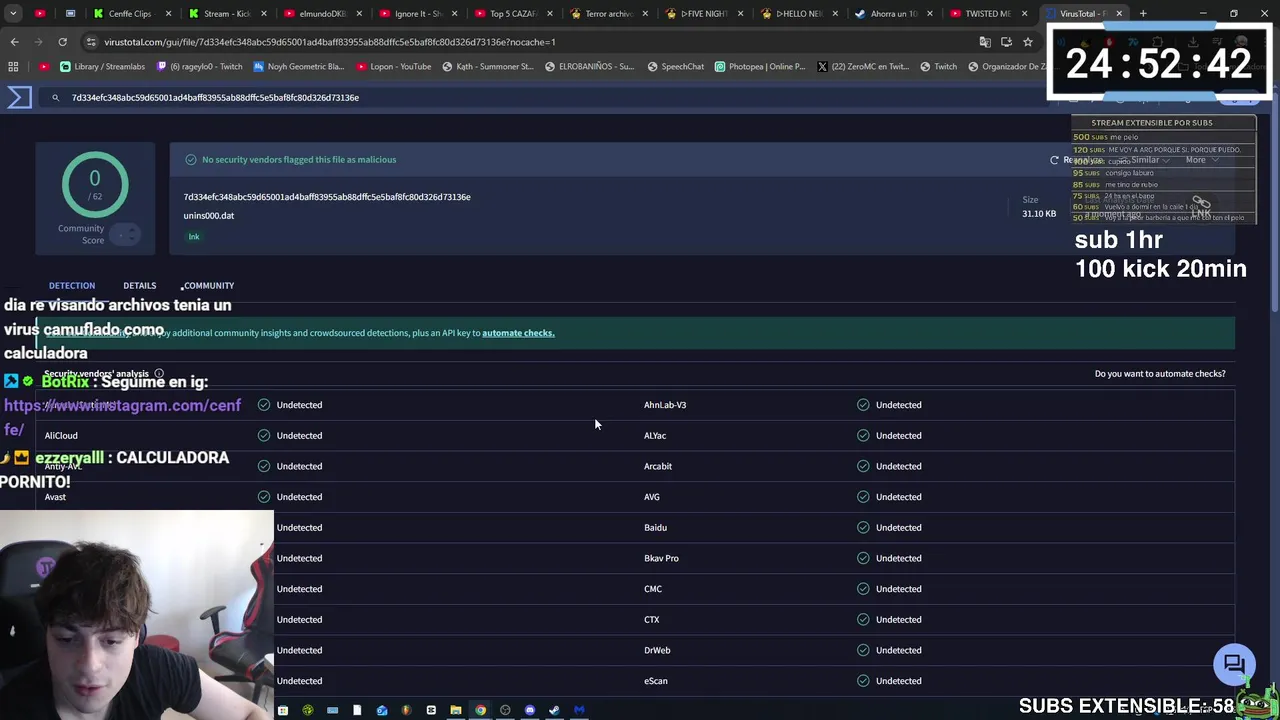Image resolution: width=1280 pixels, height=720 pixels.
Task: Switch to the Top 5 CAZAF browser tab
Action: coord(513,14)
